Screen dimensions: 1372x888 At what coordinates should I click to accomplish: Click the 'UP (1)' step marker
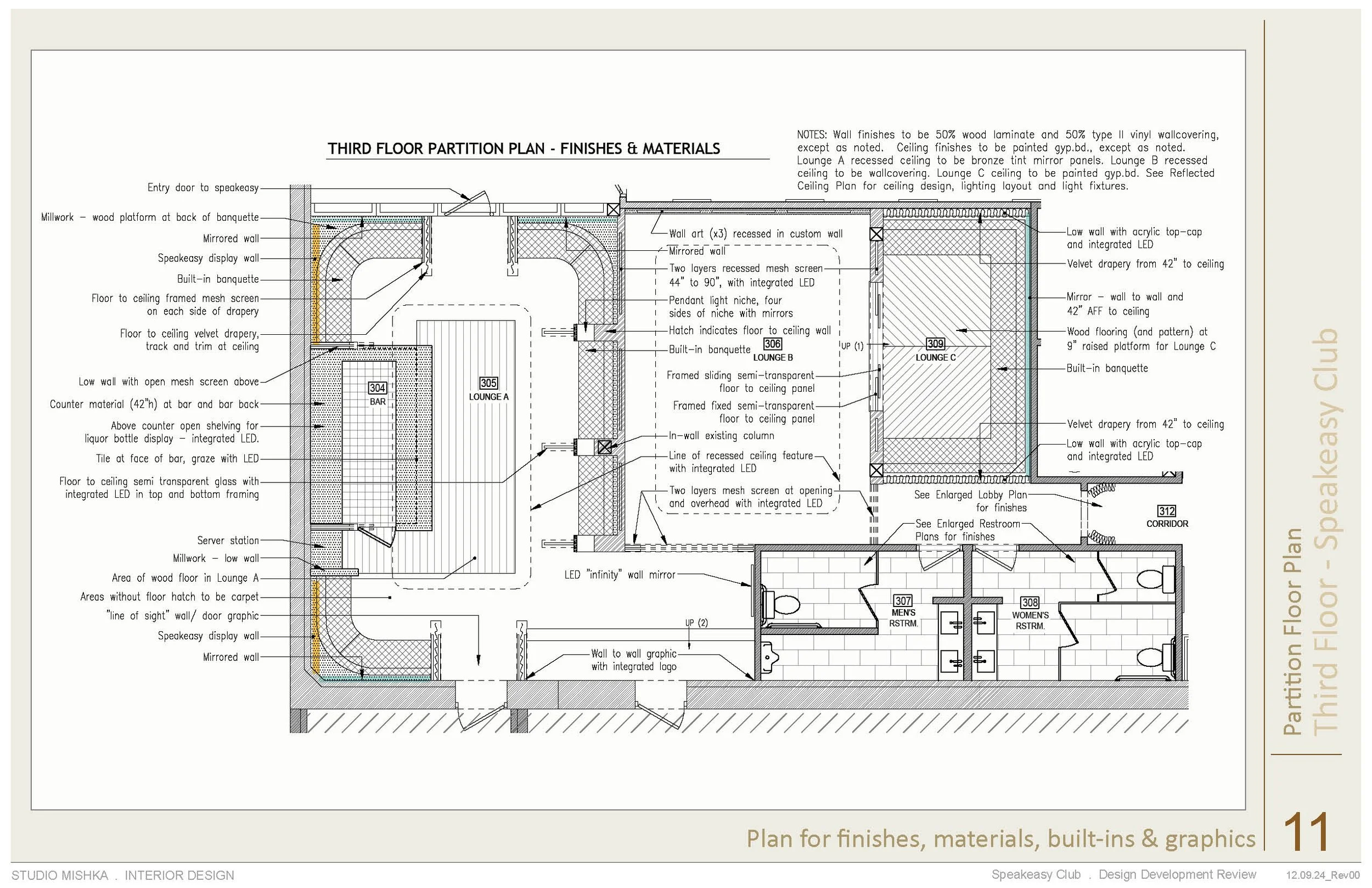point(852,346)
